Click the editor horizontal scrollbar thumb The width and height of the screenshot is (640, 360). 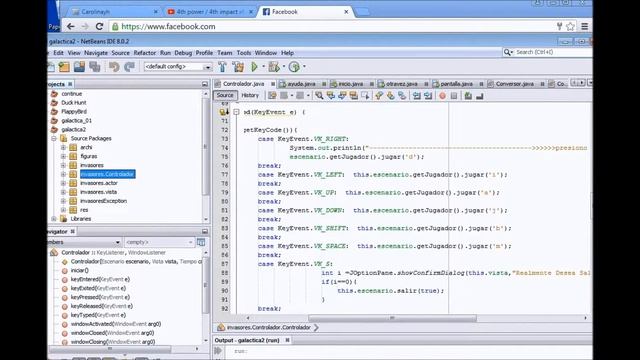pos(392,318)
